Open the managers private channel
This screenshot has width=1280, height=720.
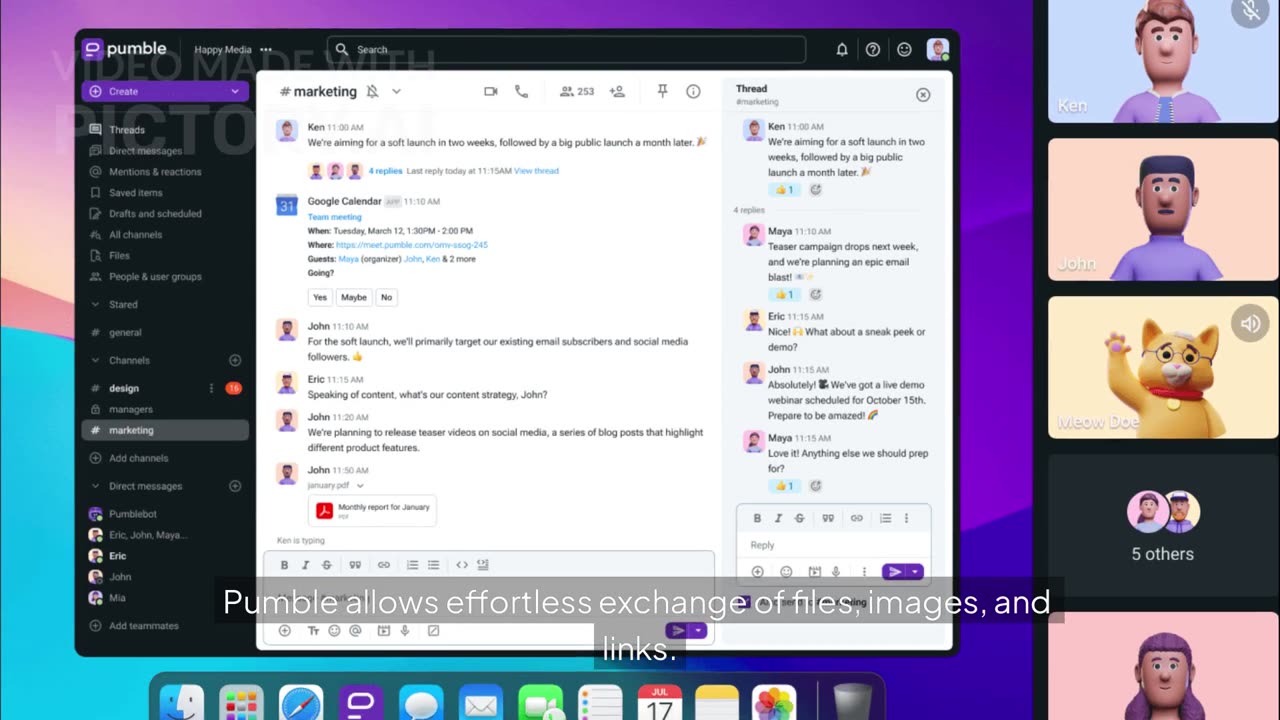pyautogui.click(x=130, y=409)
